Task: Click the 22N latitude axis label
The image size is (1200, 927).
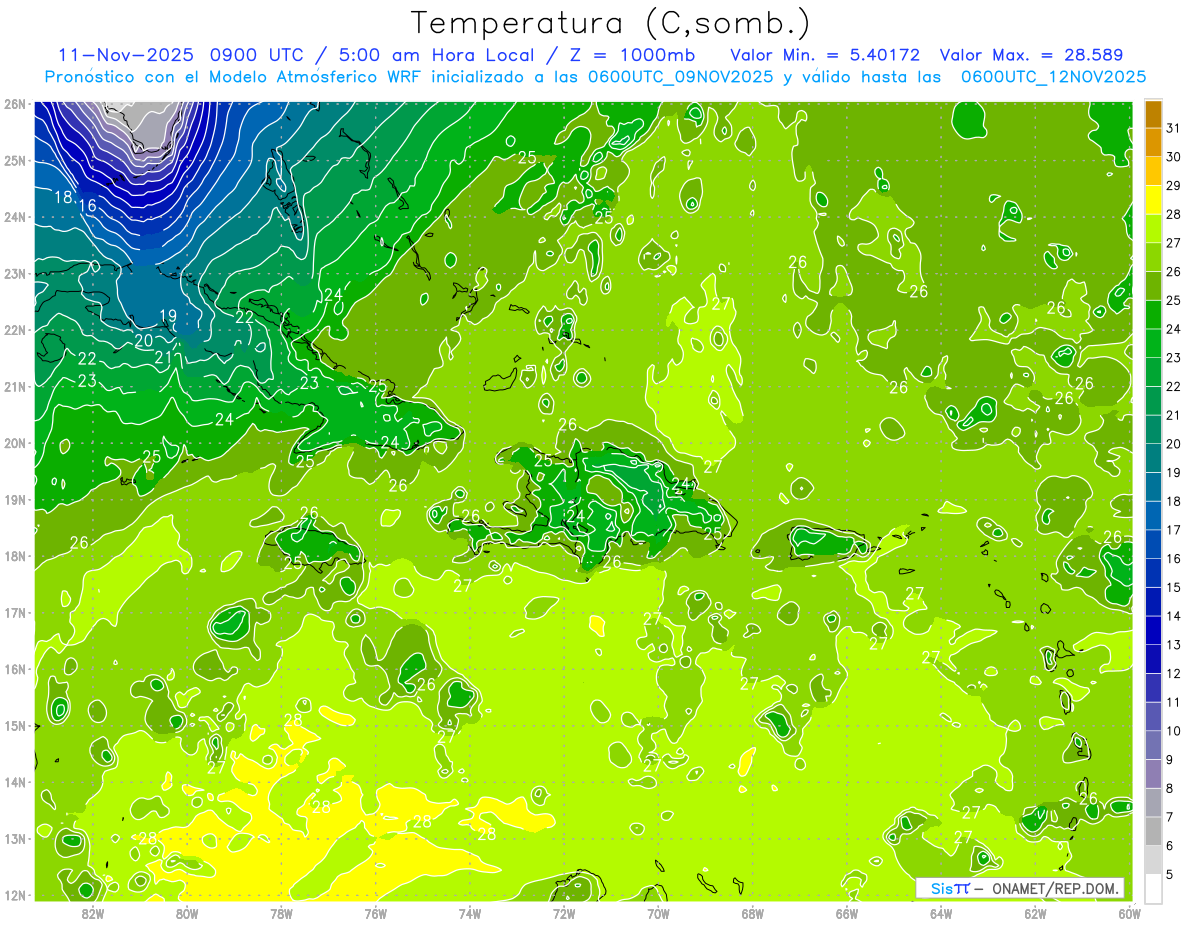Action: coord(15,330)
